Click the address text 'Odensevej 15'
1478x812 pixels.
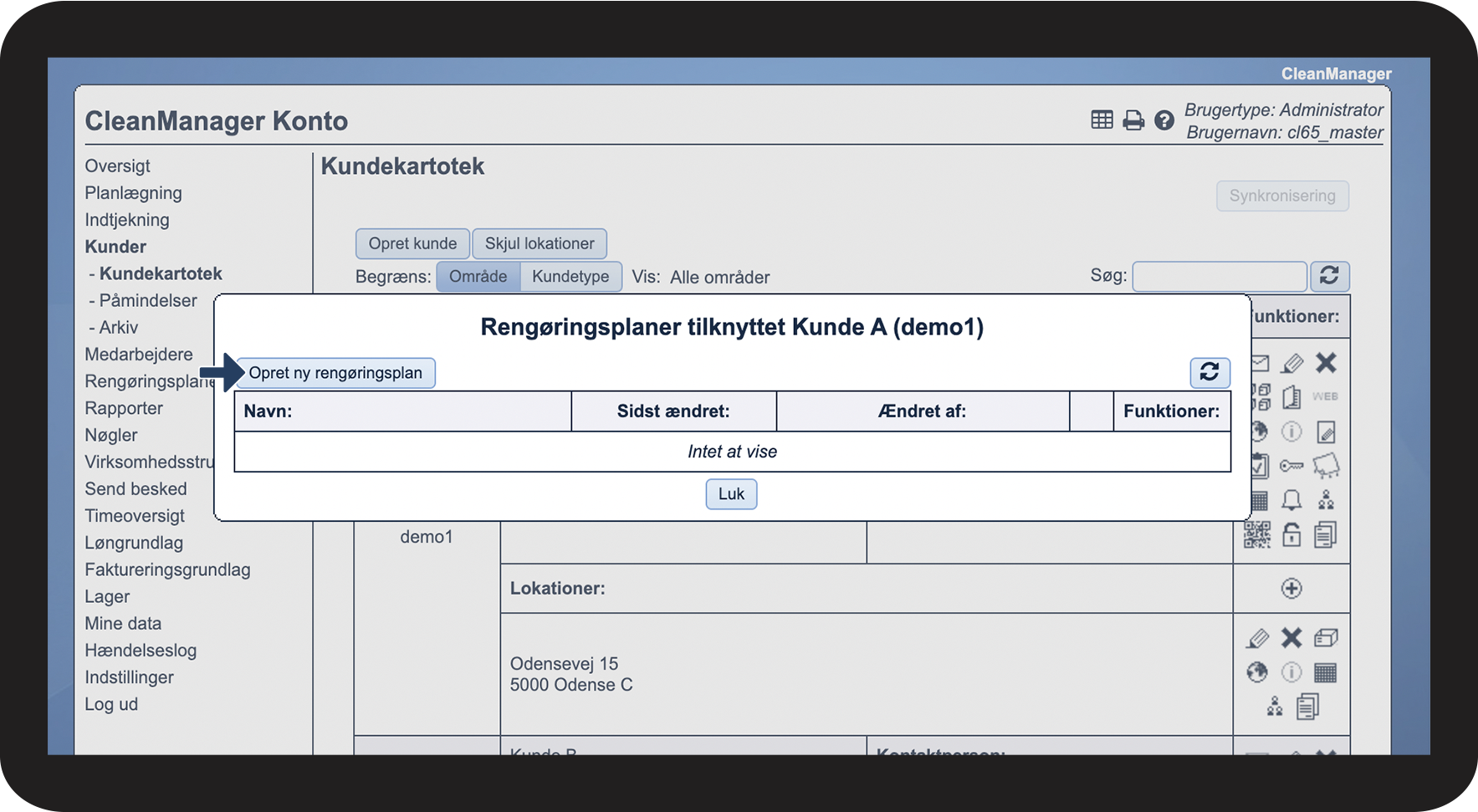(x=564, y=663)
